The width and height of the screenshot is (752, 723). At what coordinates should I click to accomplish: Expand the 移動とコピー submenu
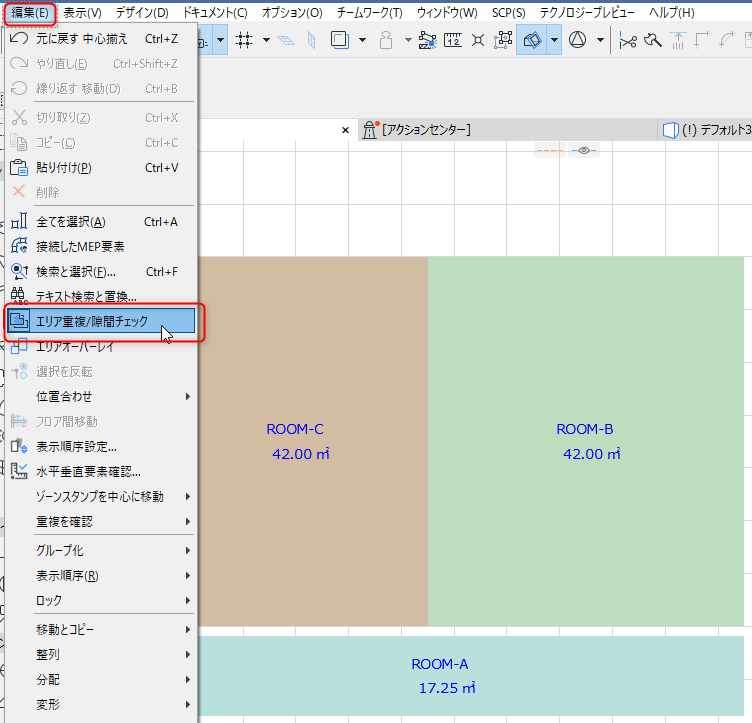coord(101,630)
